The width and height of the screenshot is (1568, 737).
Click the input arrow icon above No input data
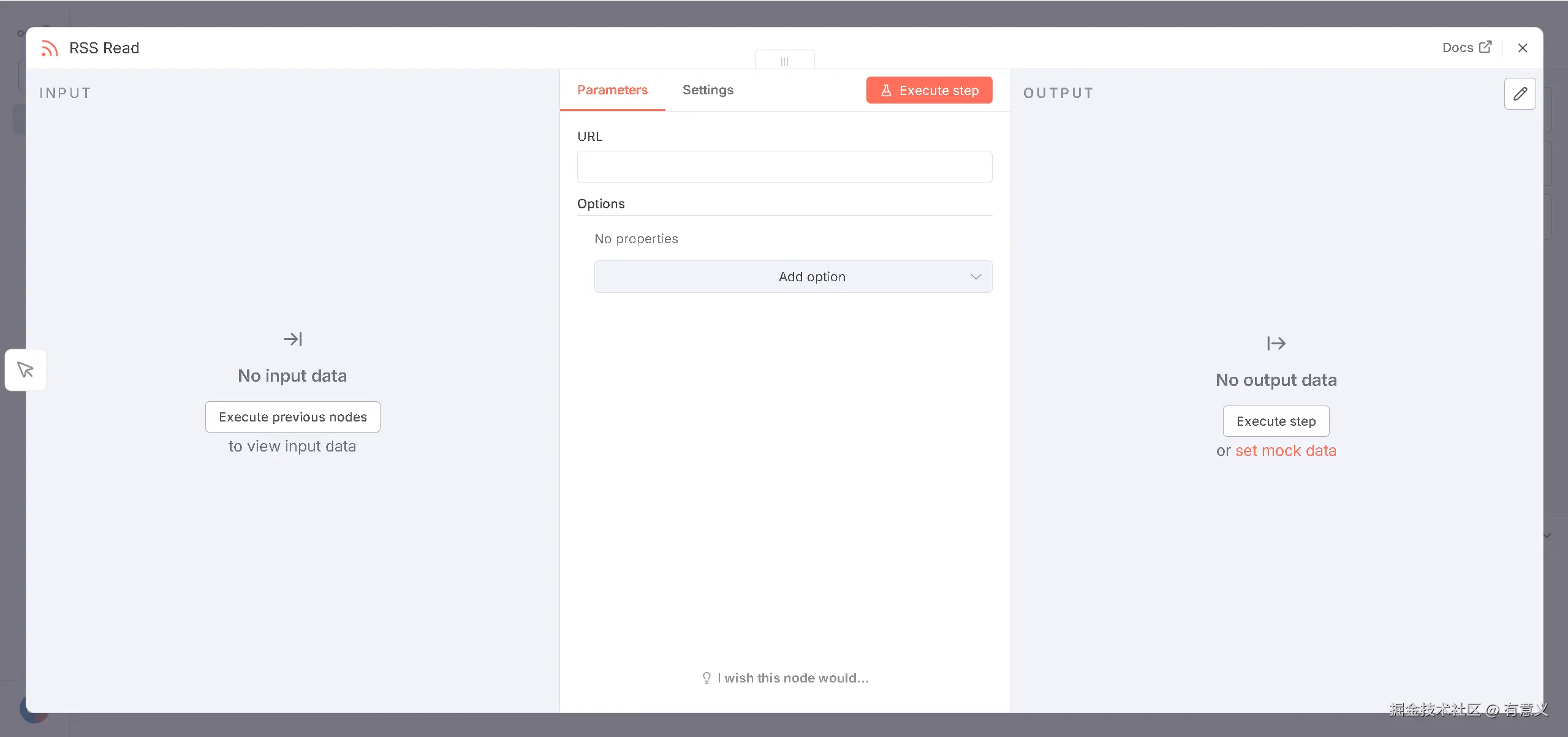pyautogui.click(x=292, y=339)
